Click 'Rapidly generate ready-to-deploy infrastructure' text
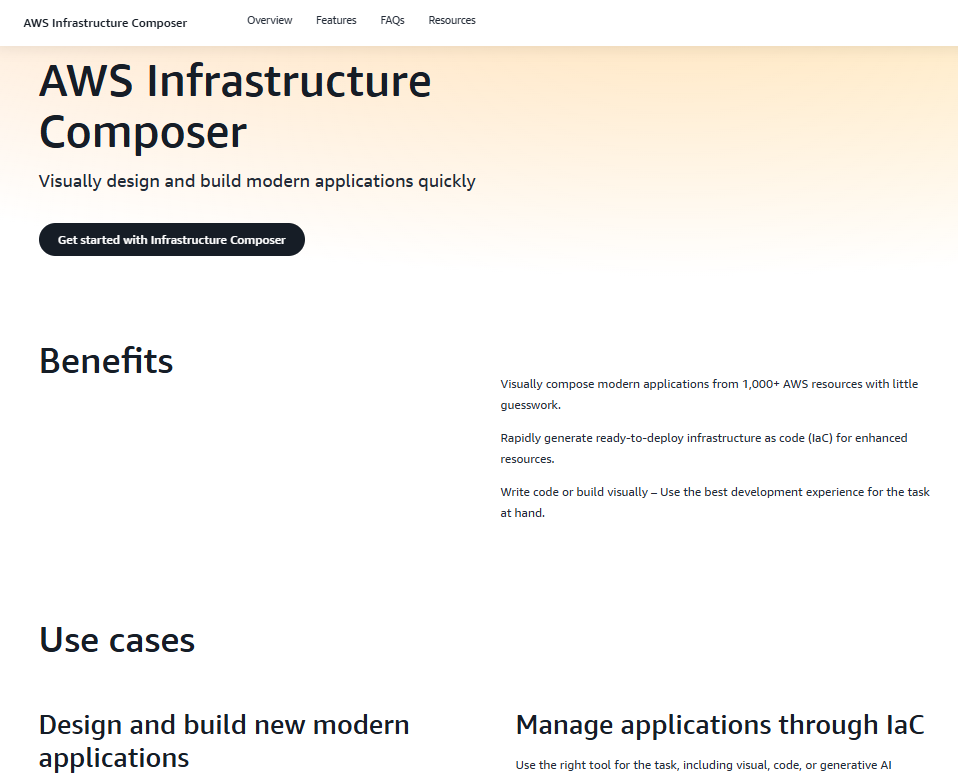 pos(704,448)
